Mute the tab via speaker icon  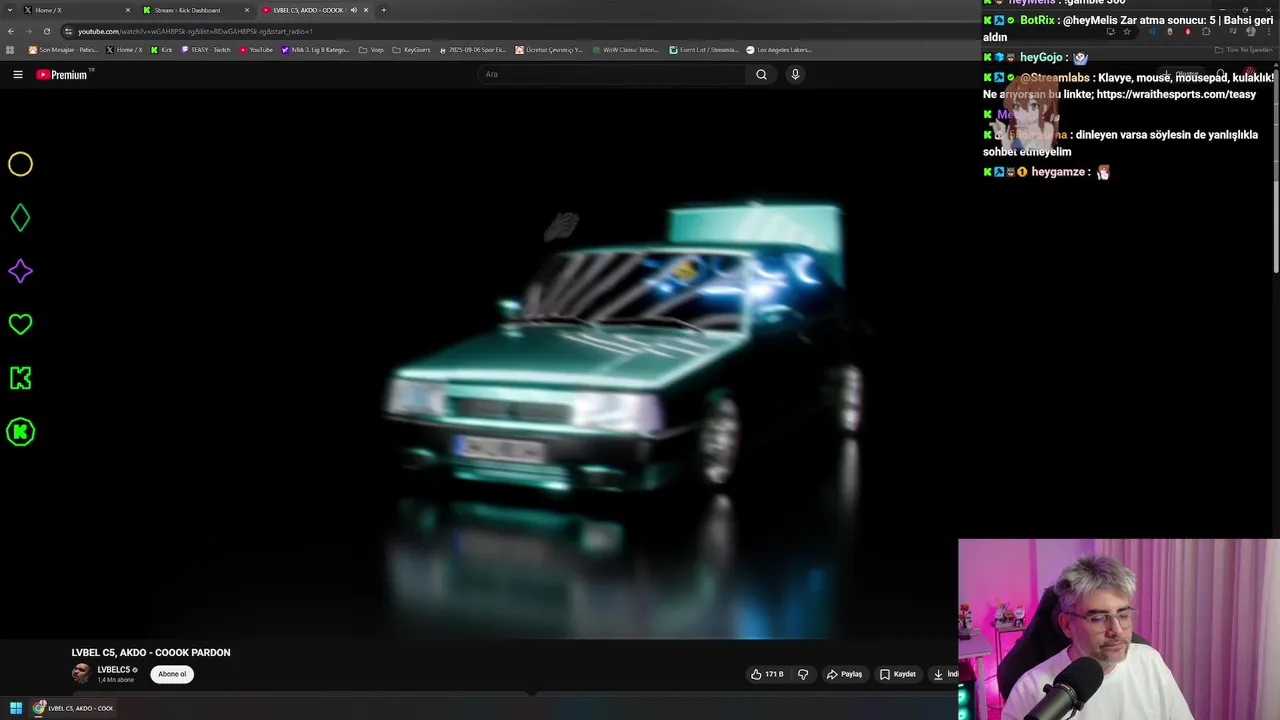[x=353, y=10]
